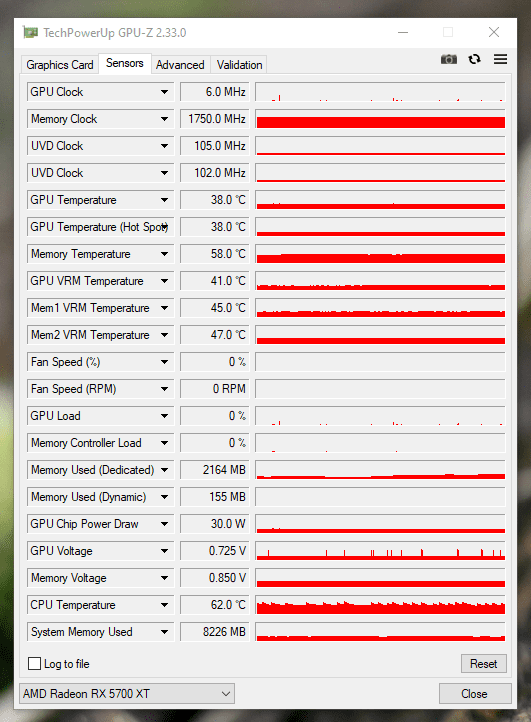Open the Advanced tab

(180, 65)
